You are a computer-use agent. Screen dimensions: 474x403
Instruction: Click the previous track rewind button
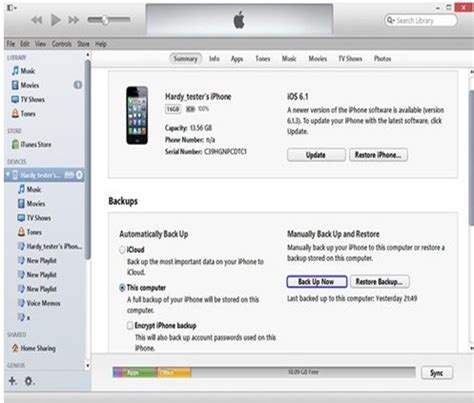tap(36, 20)
